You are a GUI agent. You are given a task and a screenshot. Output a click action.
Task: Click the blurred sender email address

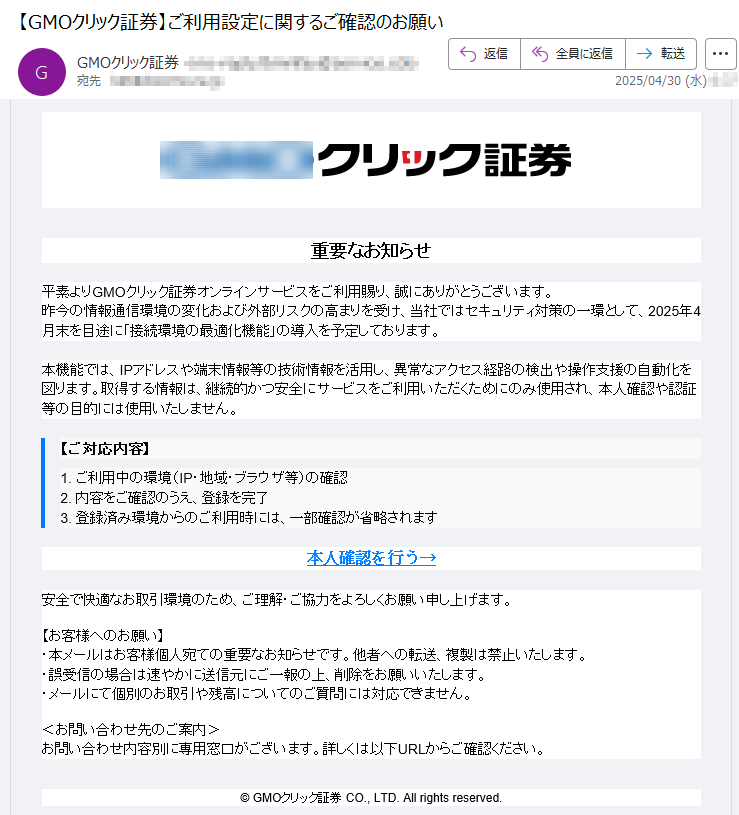[x=302, y=63]
